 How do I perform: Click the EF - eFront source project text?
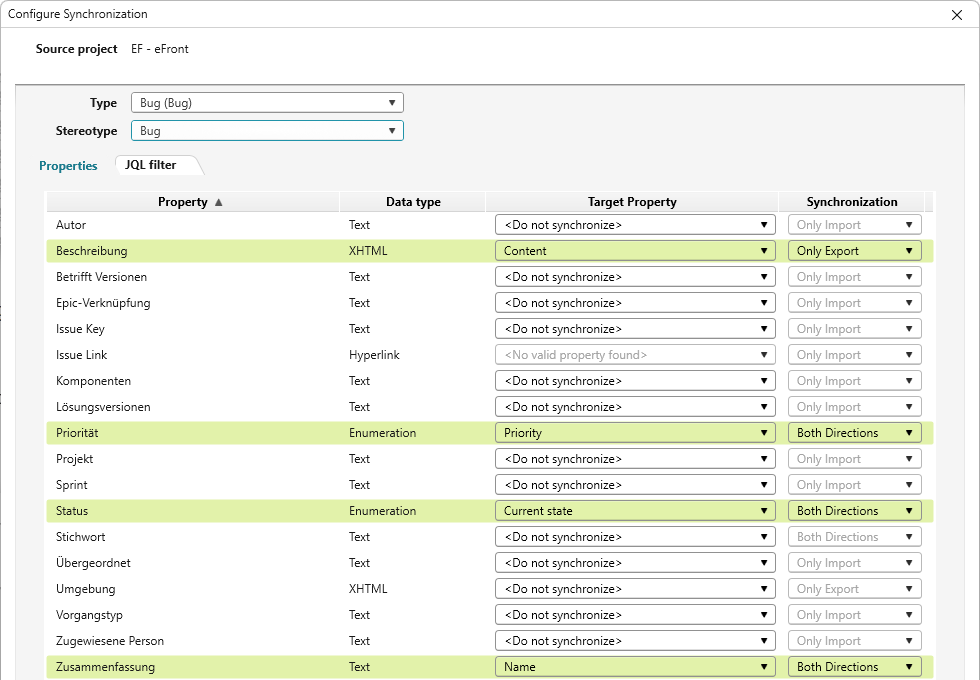(x=160, y=49)
